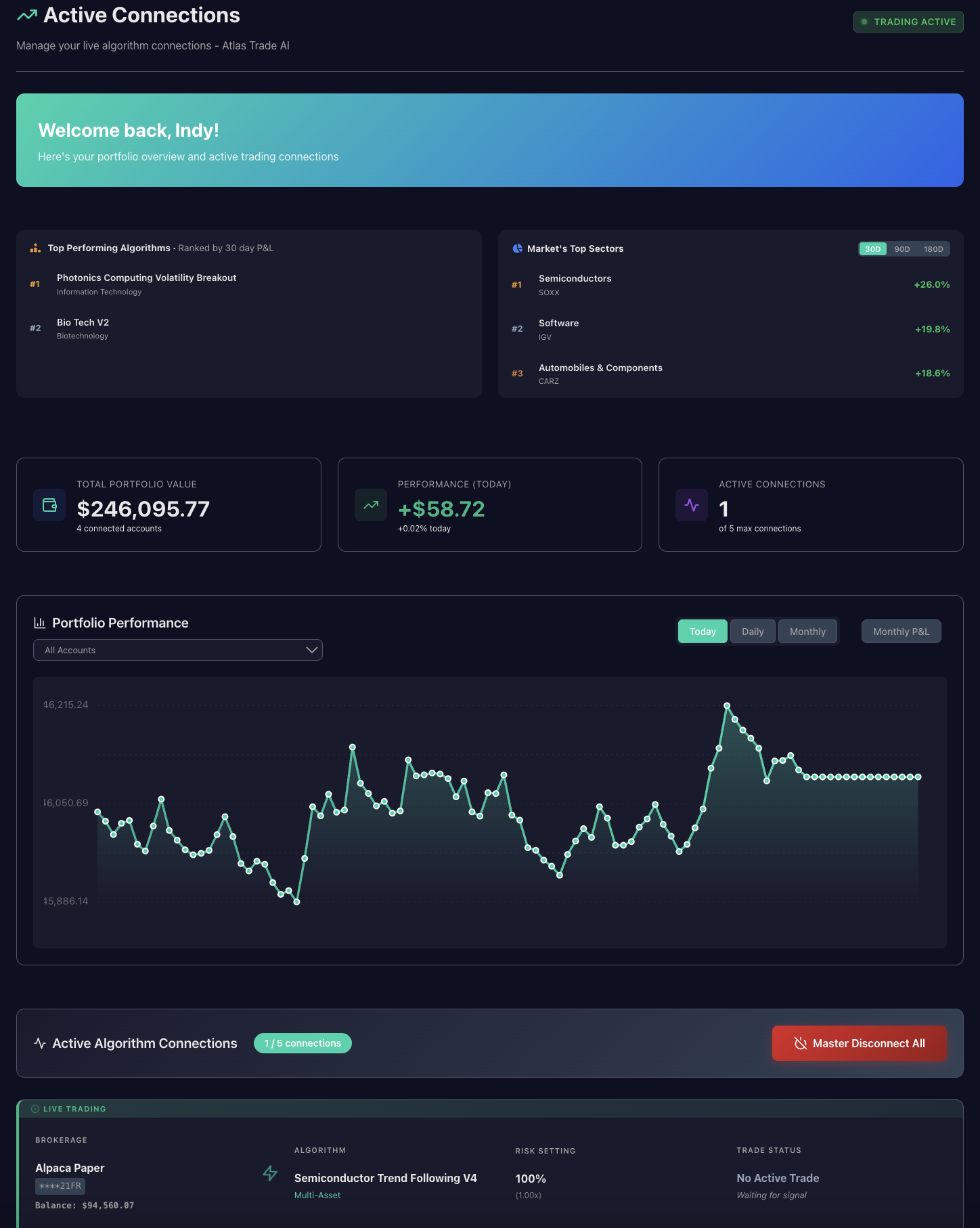
Task: Click the wallet icon in Total Portfolio Value
Action: [x=49, y=505]
